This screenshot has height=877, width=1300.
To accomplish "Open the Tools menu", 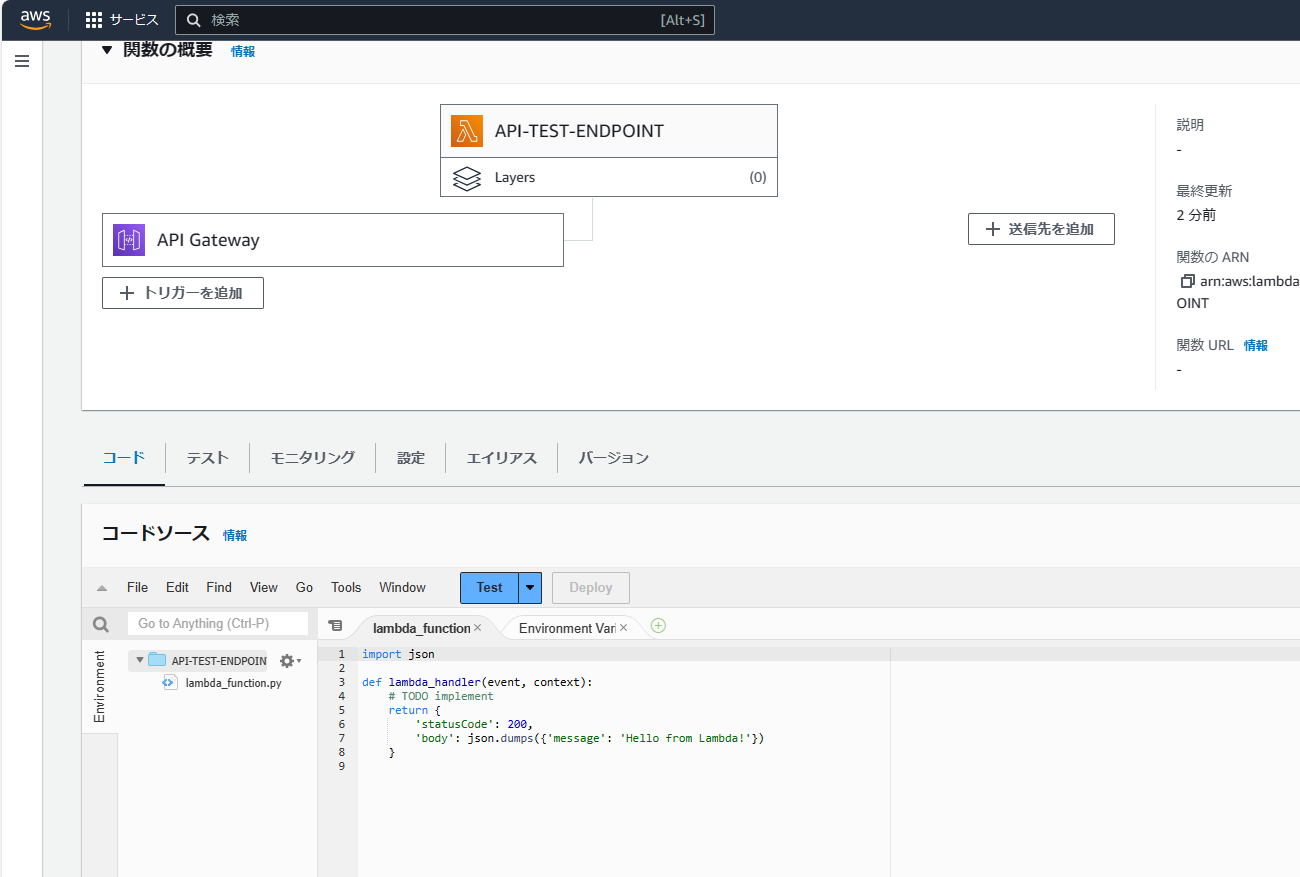I will [x=346, y=587].
